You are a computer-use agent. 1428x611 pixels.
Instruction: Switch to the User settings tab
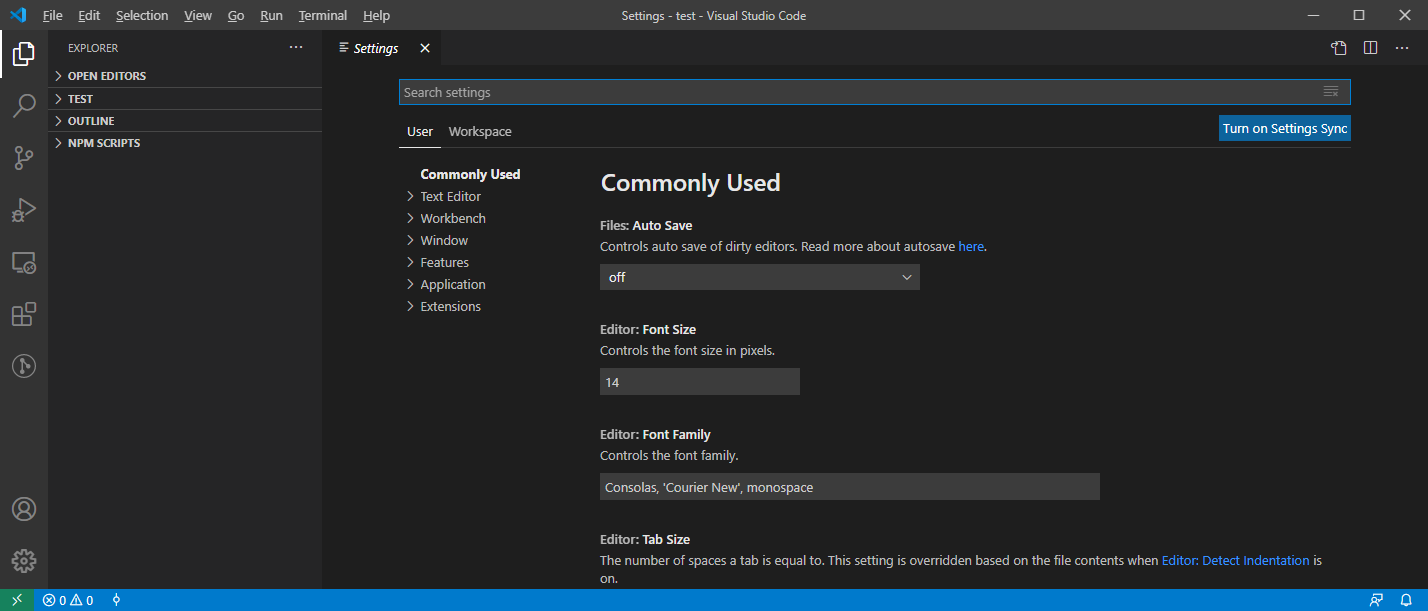coord(420,131)
